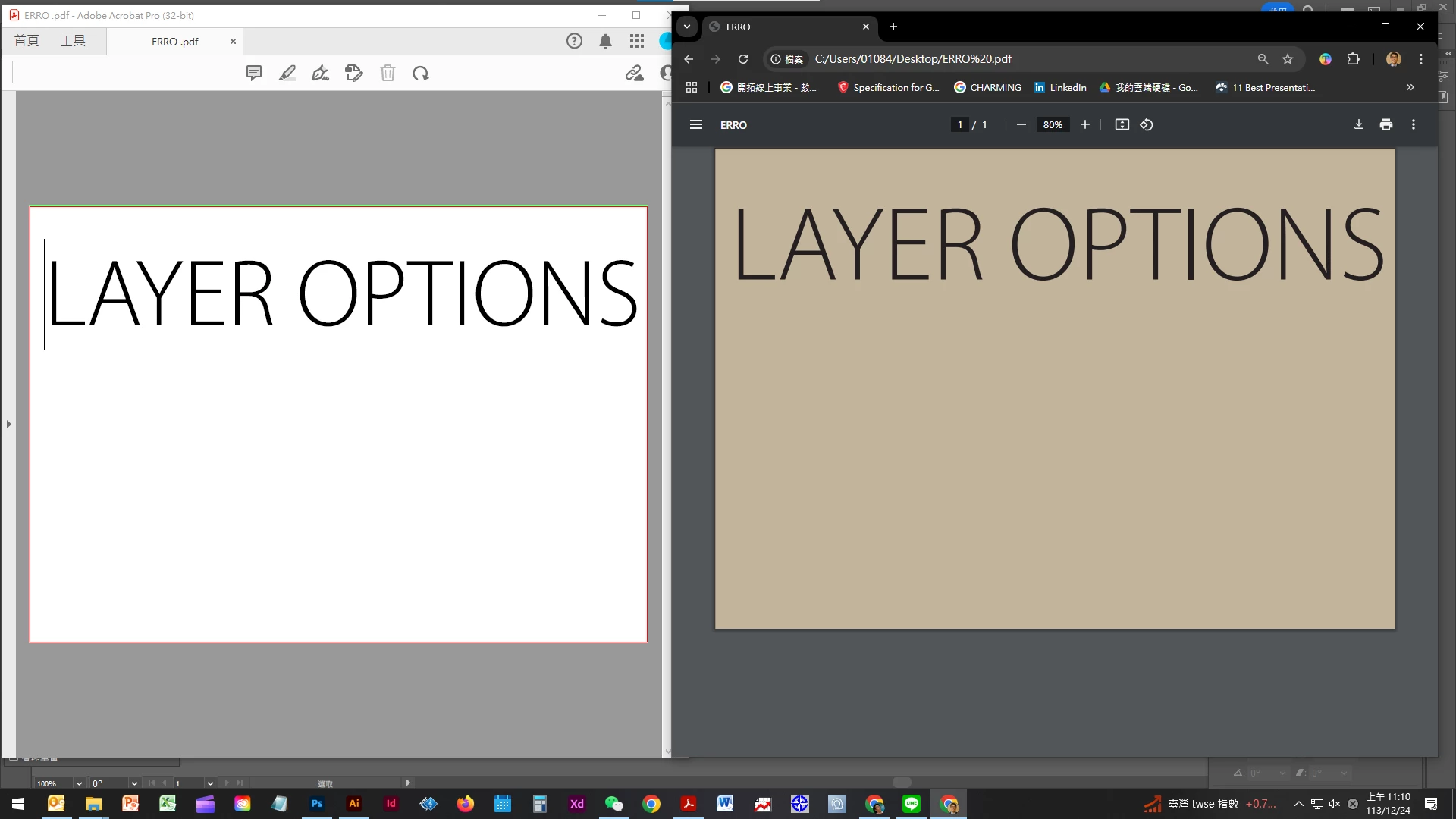Click the Acrobat comment tool icon
The width and height of the screenshot is (1456, 819).
click(254, 73)
